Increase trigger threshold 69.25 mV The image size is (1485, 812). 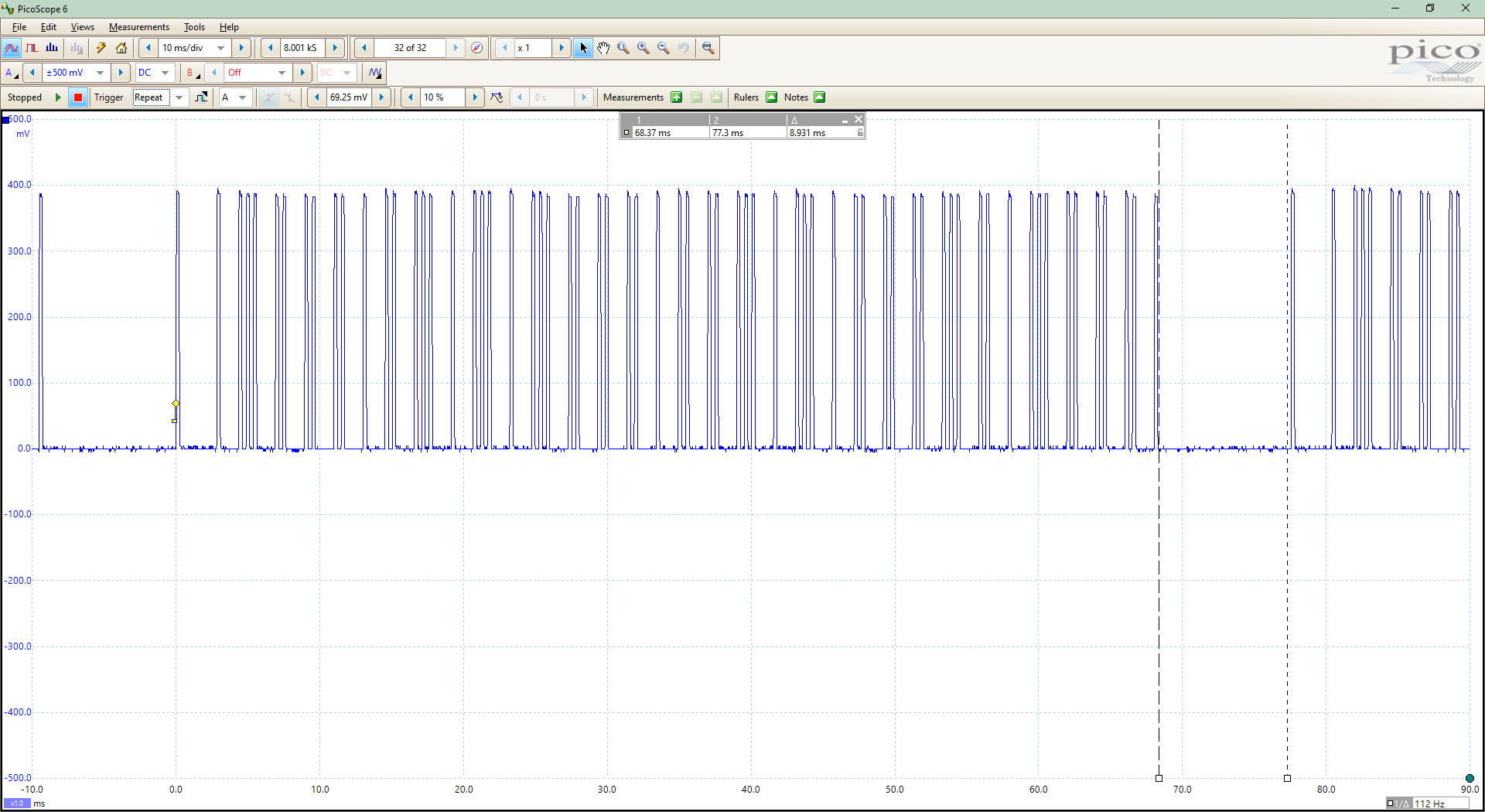(x=381, y=97)
